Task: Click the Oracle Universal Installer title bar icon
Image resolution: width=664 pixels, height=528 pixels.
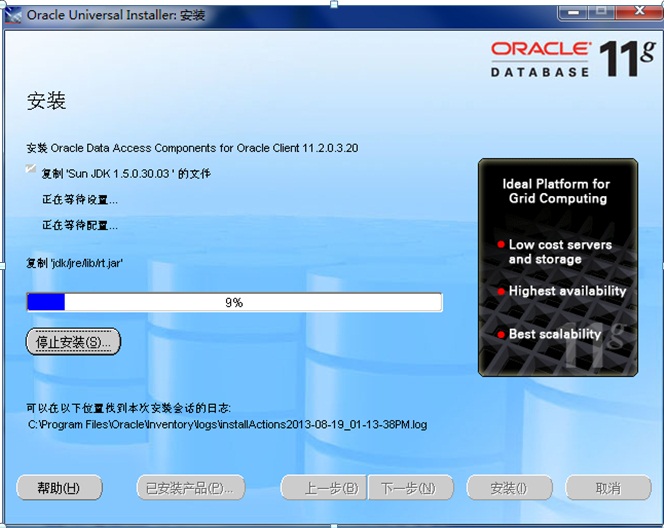Action: click(13, 15)
